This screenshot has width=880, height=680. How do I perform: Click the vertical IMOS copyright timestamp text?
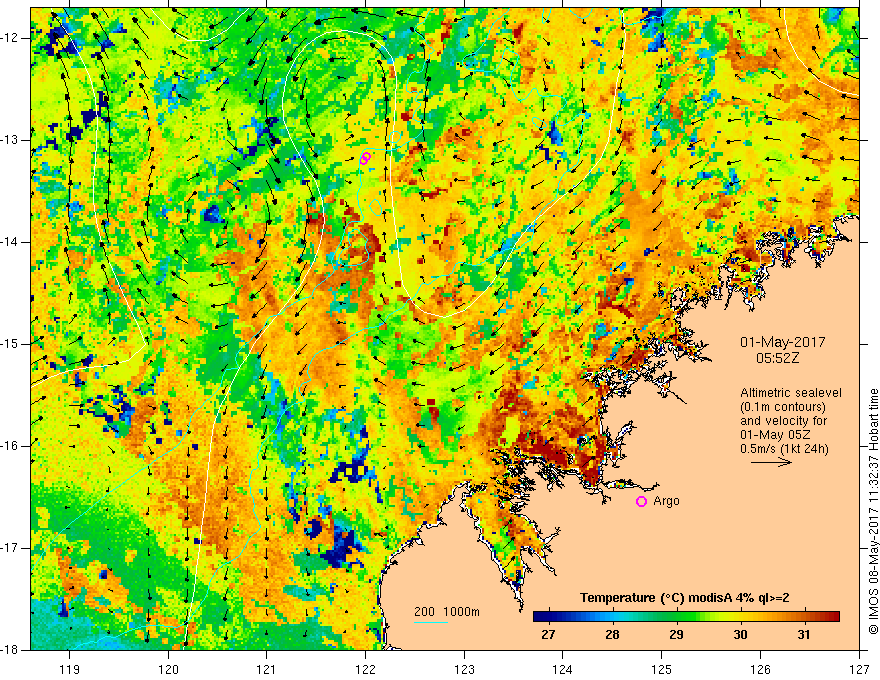[x=873, y=511]
